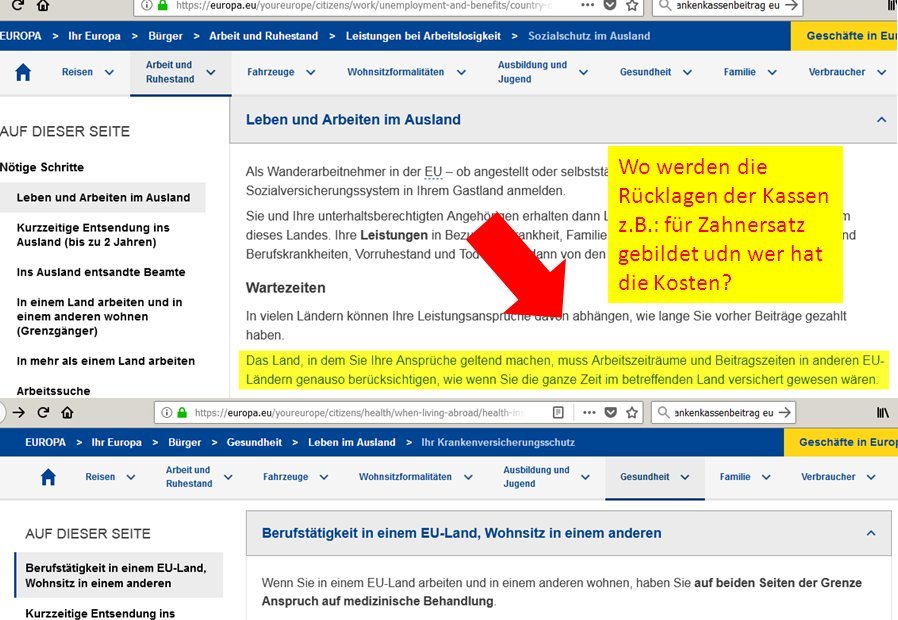This screenshot has width=898, height=620.
Task: Expand the Familie chevron in the upper page
Action: coord(772,72)
